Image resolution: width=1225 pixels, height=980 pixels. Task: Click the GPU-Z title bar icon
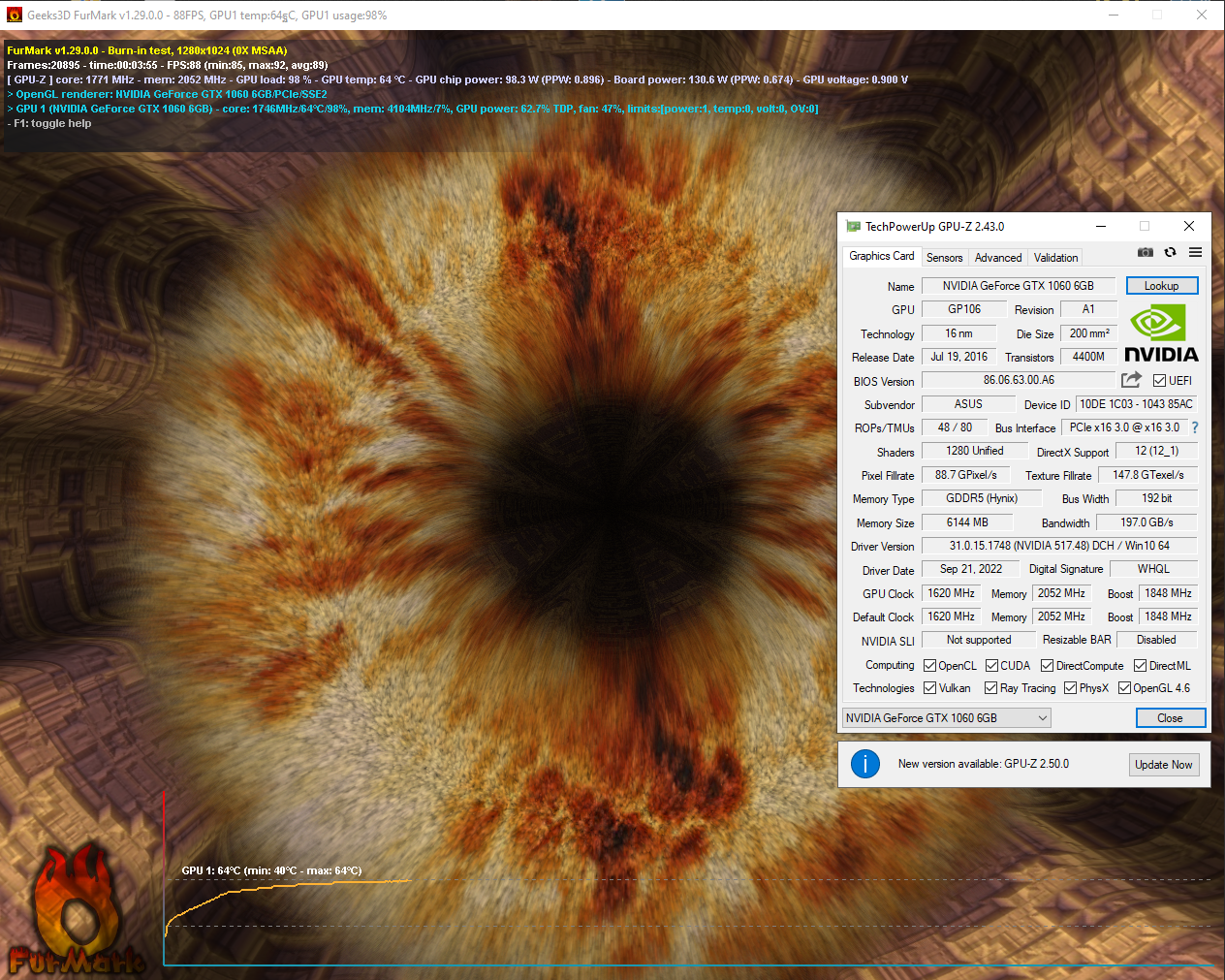tap(853, 226)
